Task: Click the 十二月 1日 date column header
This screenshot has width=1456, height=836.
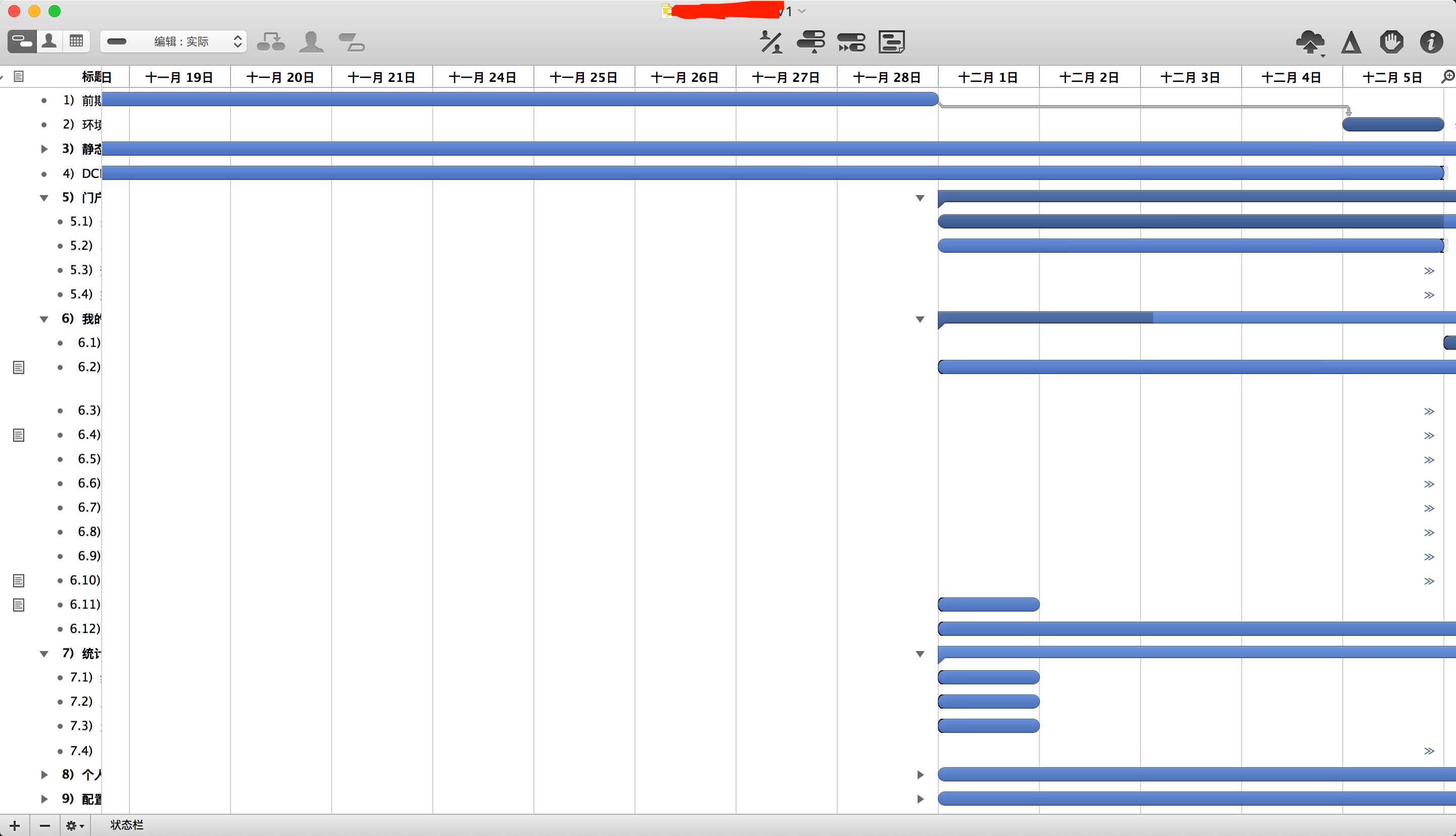Action: click(988, 77)
